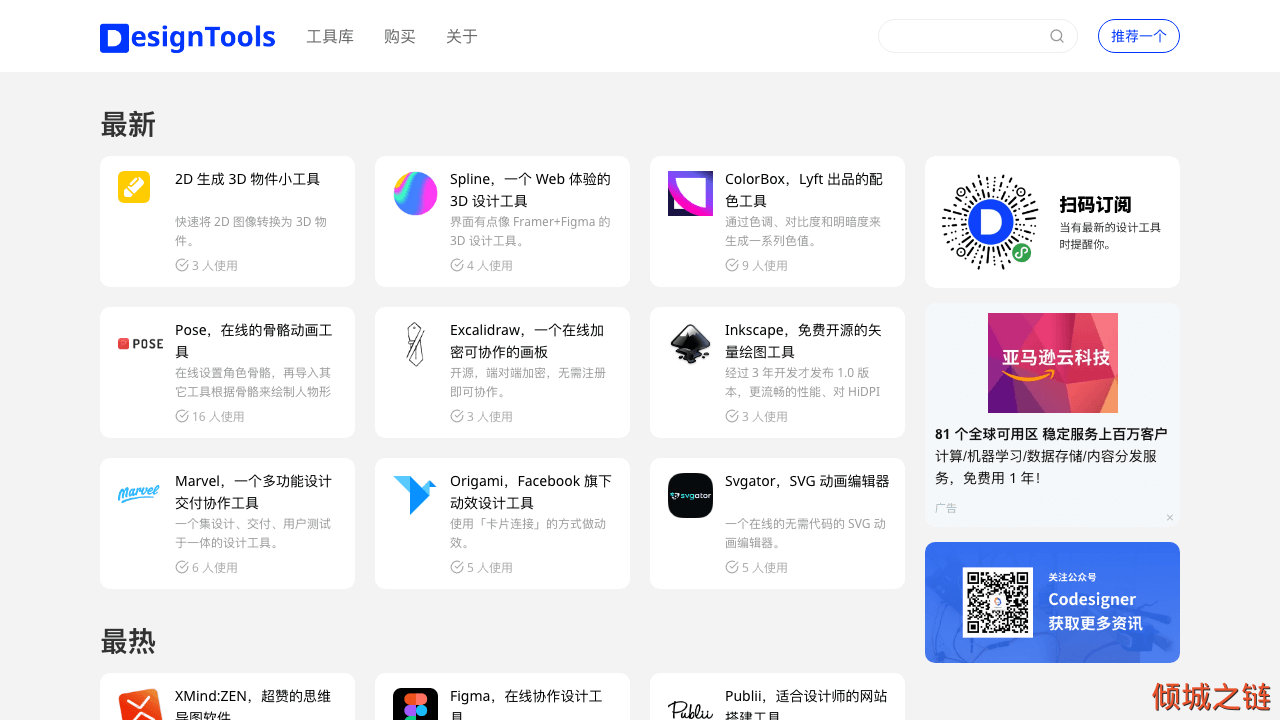
Task: Open the 81 个全球可用区 ad headline
Action: 1051,434
